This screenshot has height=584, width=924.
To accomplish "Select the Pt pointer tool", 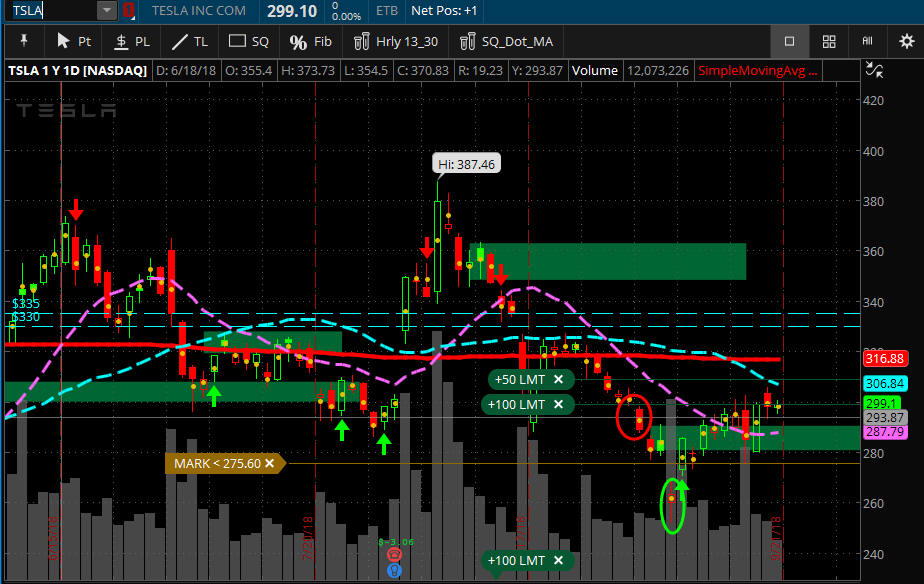I will 74,41.
